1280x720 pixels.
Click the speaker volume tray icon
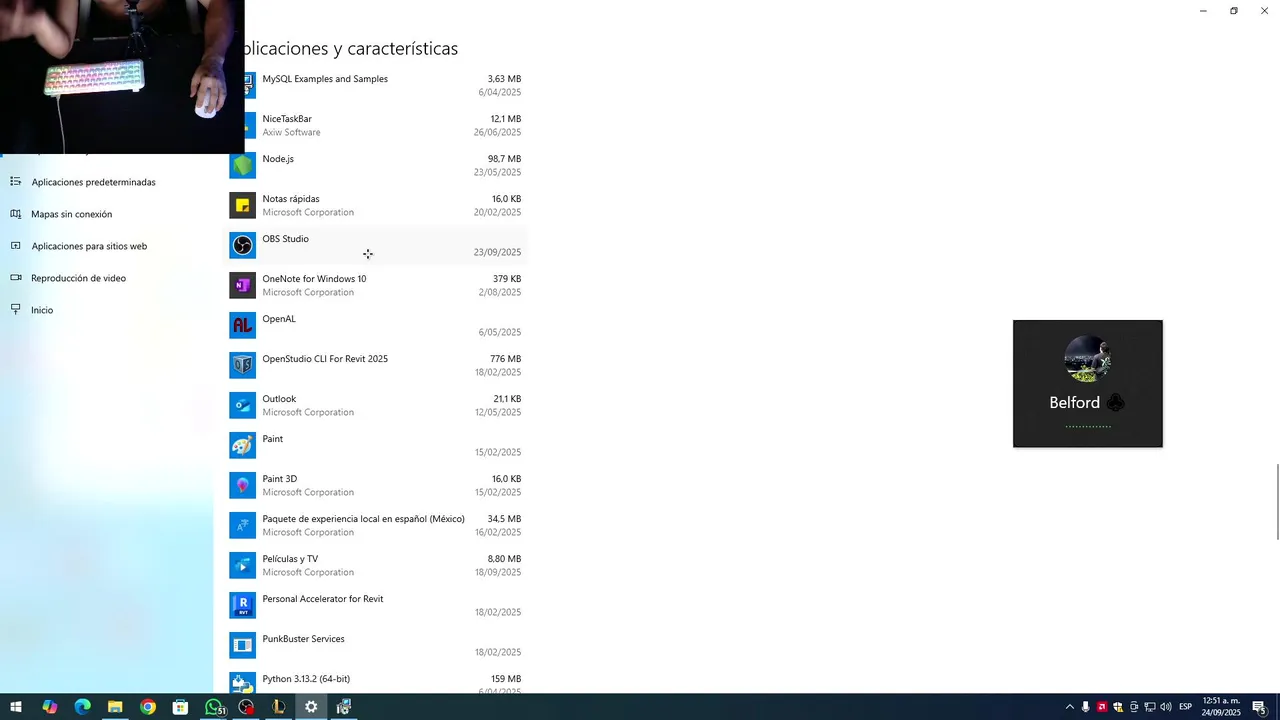pyautogui.click(x=1166, y=707)
